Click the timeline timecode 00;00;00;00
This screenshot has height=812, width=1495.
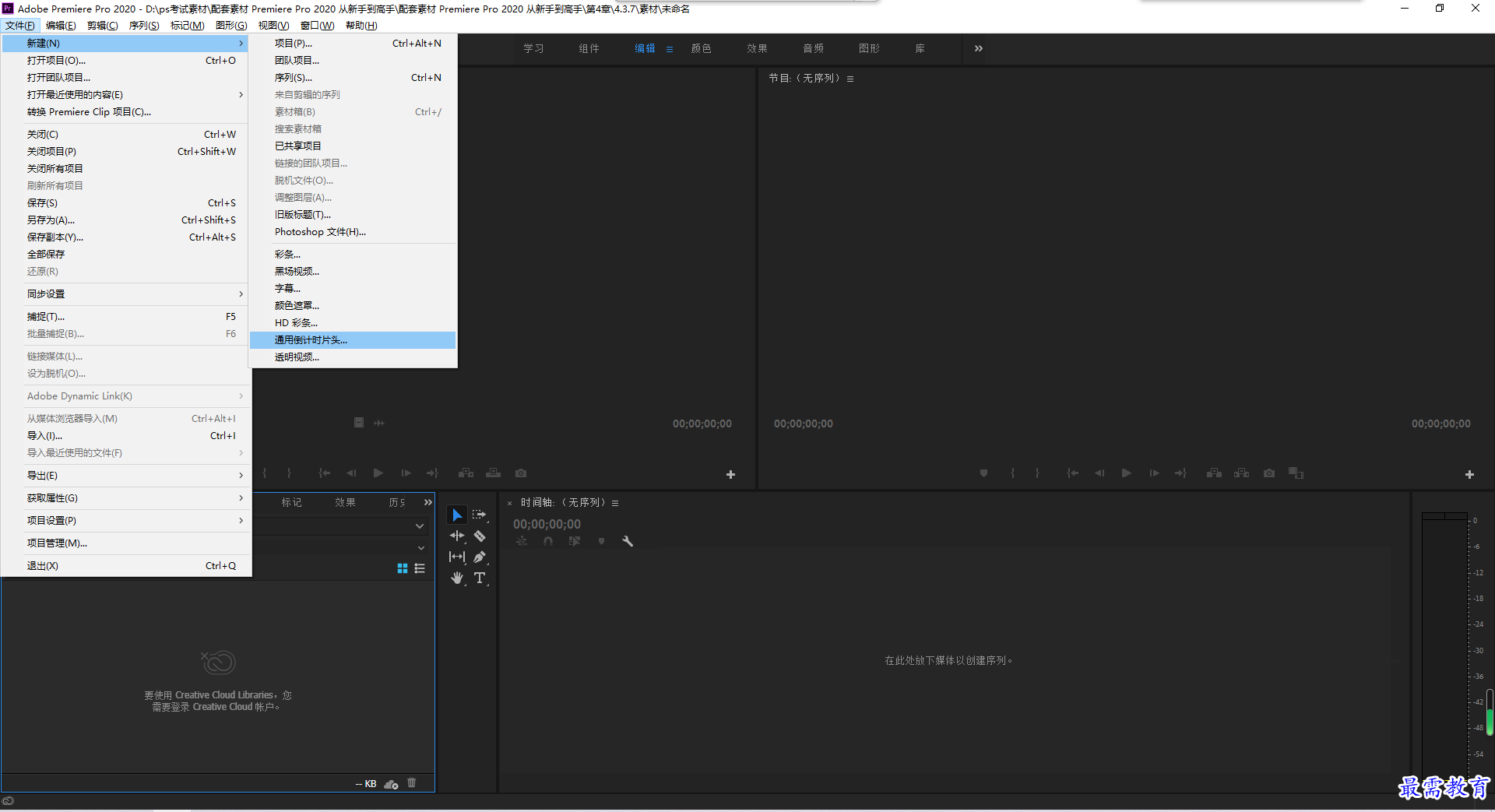[547, 524]
